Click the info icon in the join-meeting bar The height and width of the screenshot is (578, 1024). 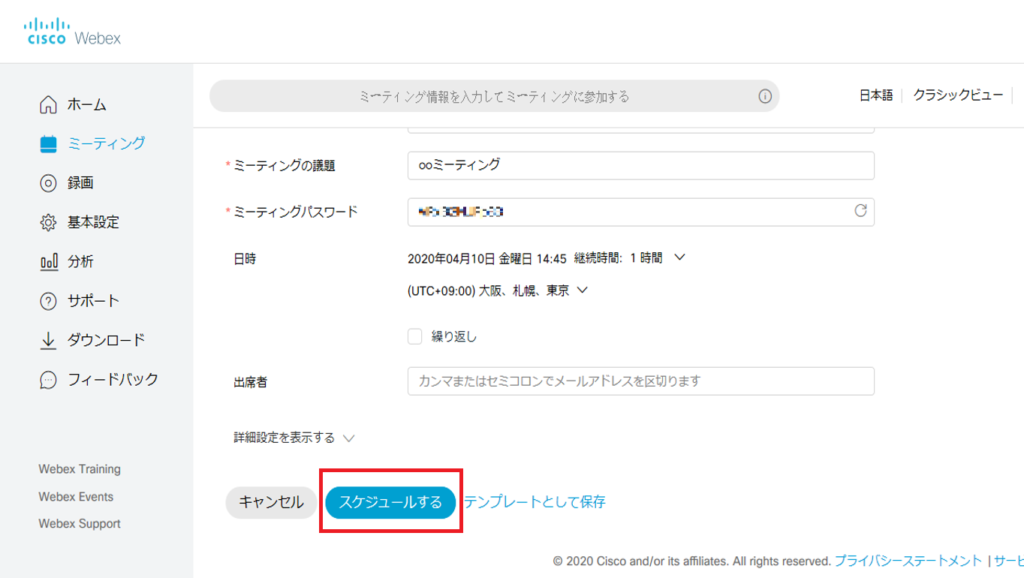tap(765, 97)
